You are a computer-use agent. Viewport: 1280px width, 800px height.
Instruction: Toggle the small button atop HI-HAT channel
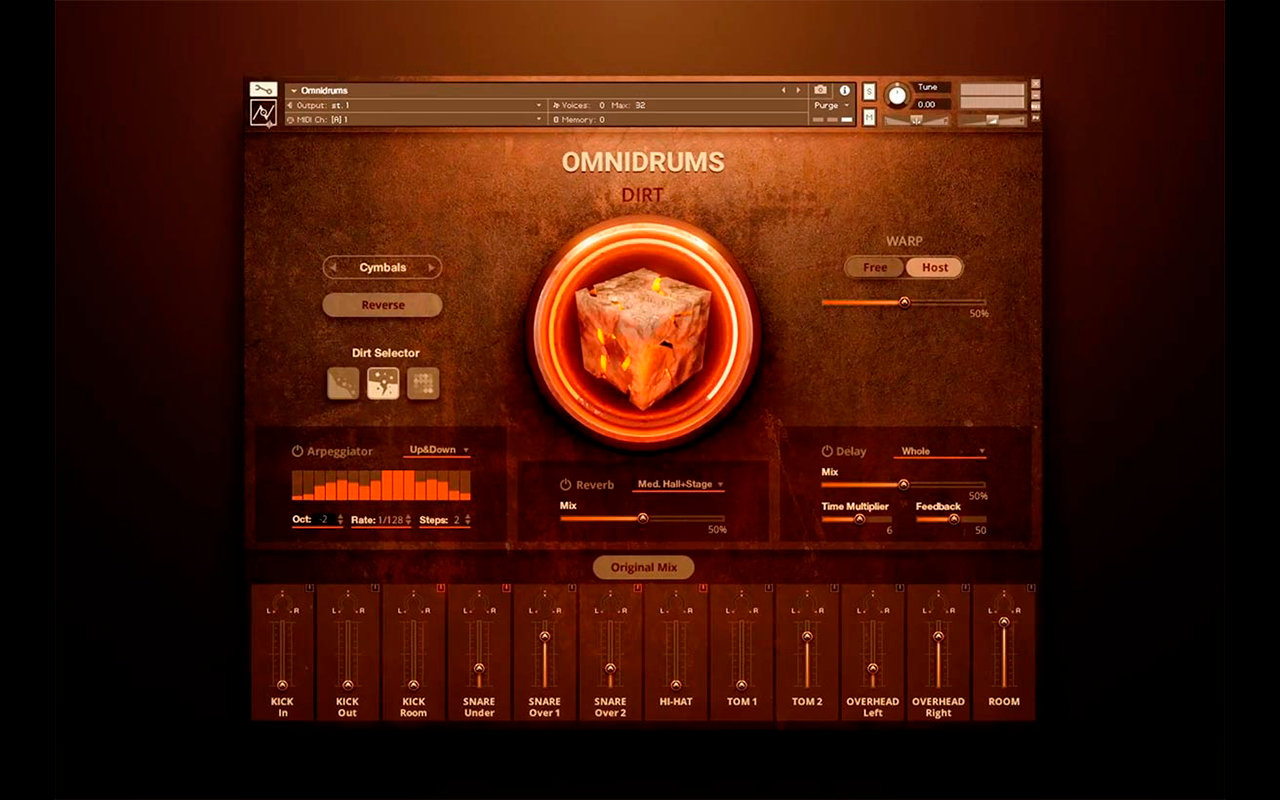pos(703,588)
